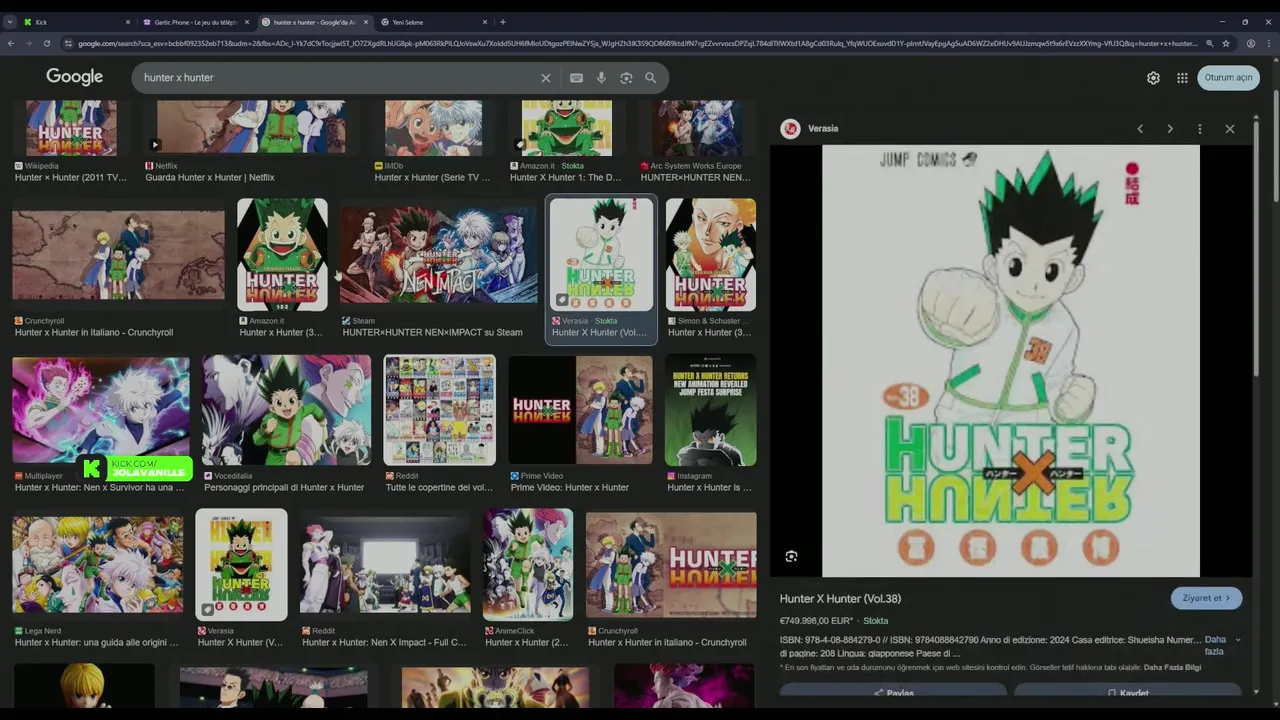This screenshot has width=1280, height=720.
Task: Open the tab search dropdown
Action: tap(10, 22)
